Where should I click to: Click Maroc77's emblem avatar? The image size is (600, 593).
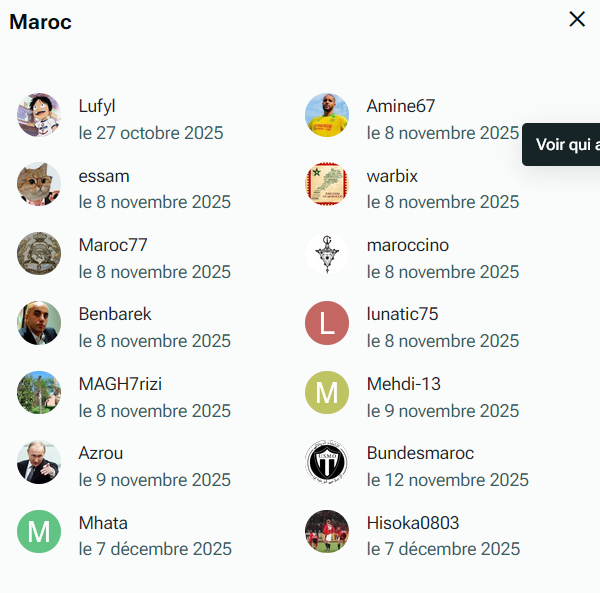tap(39, 254)
